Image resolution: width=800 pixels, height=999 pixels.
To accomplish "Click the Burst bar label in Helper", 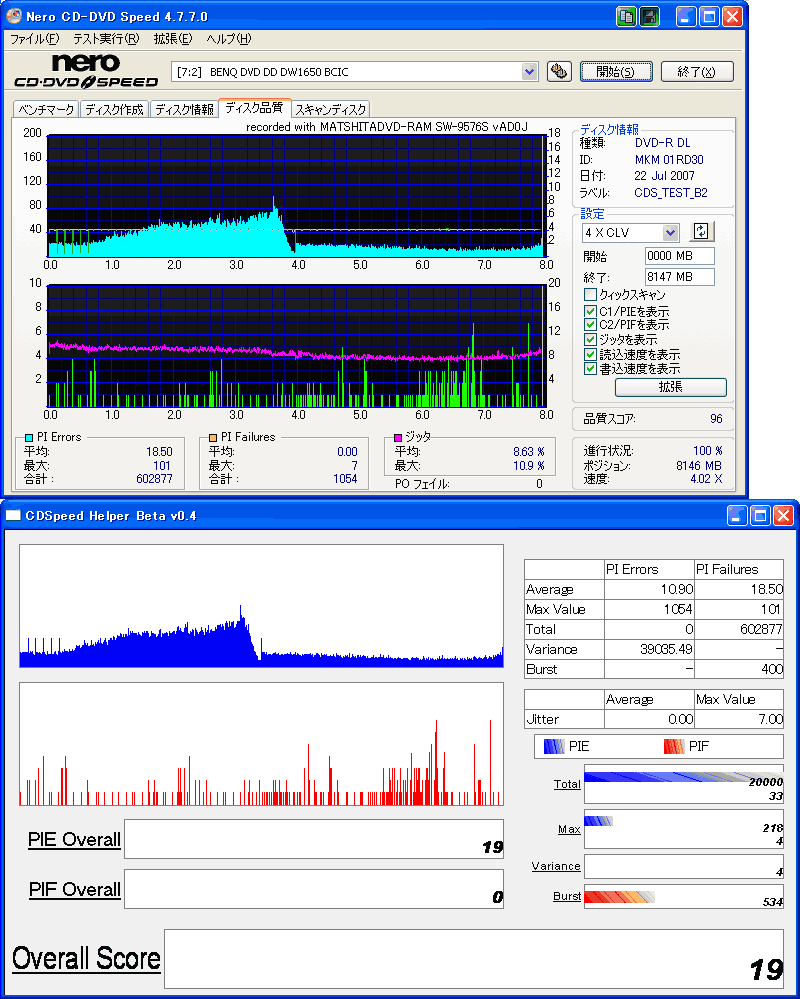I will tap(567, 896).
